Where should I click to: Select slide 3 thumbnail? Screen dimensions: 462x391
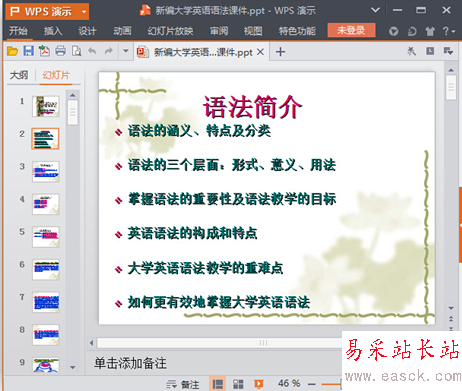46,172
